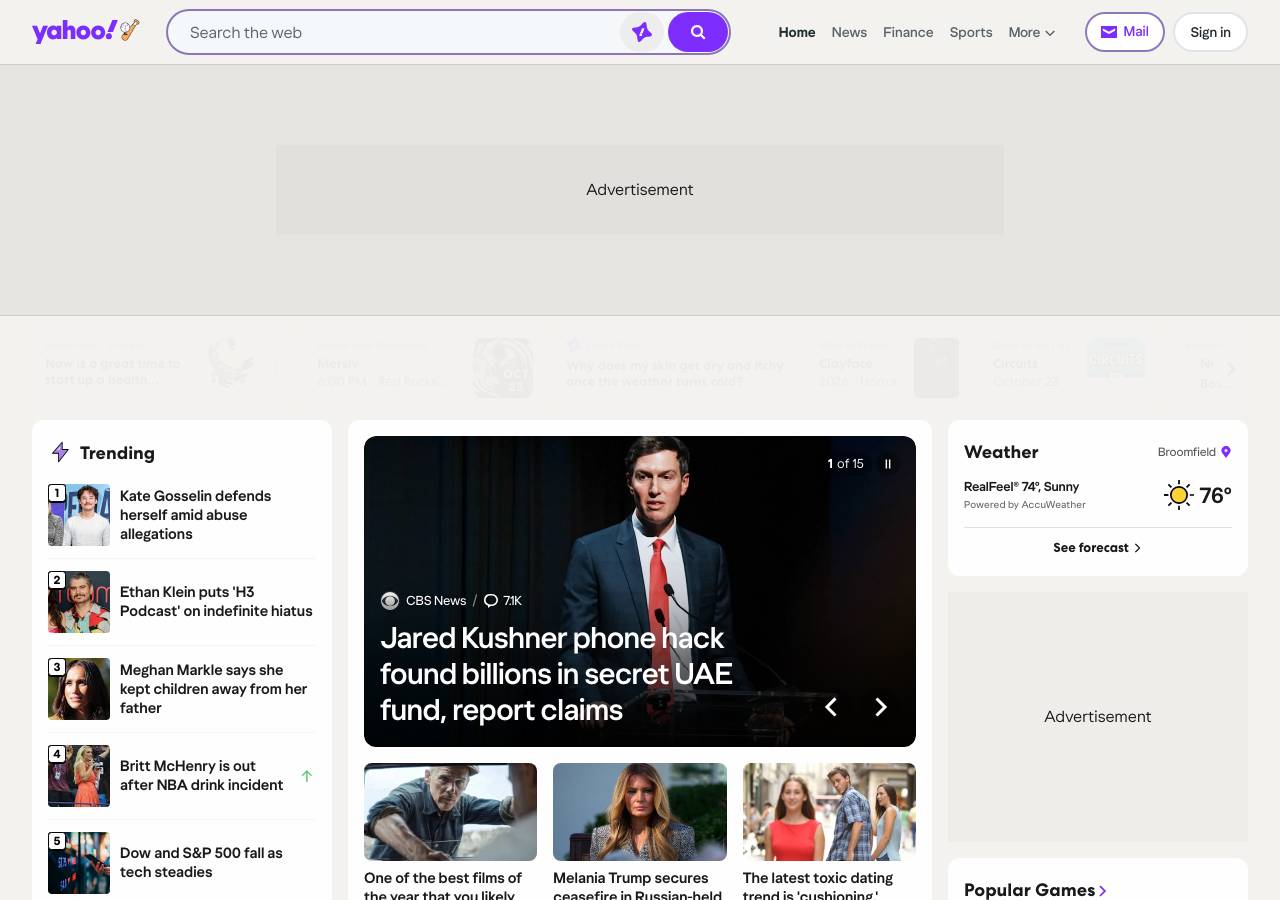
Task: Change the Broomfield weather location pin
Action: [x=1226, y=452]
